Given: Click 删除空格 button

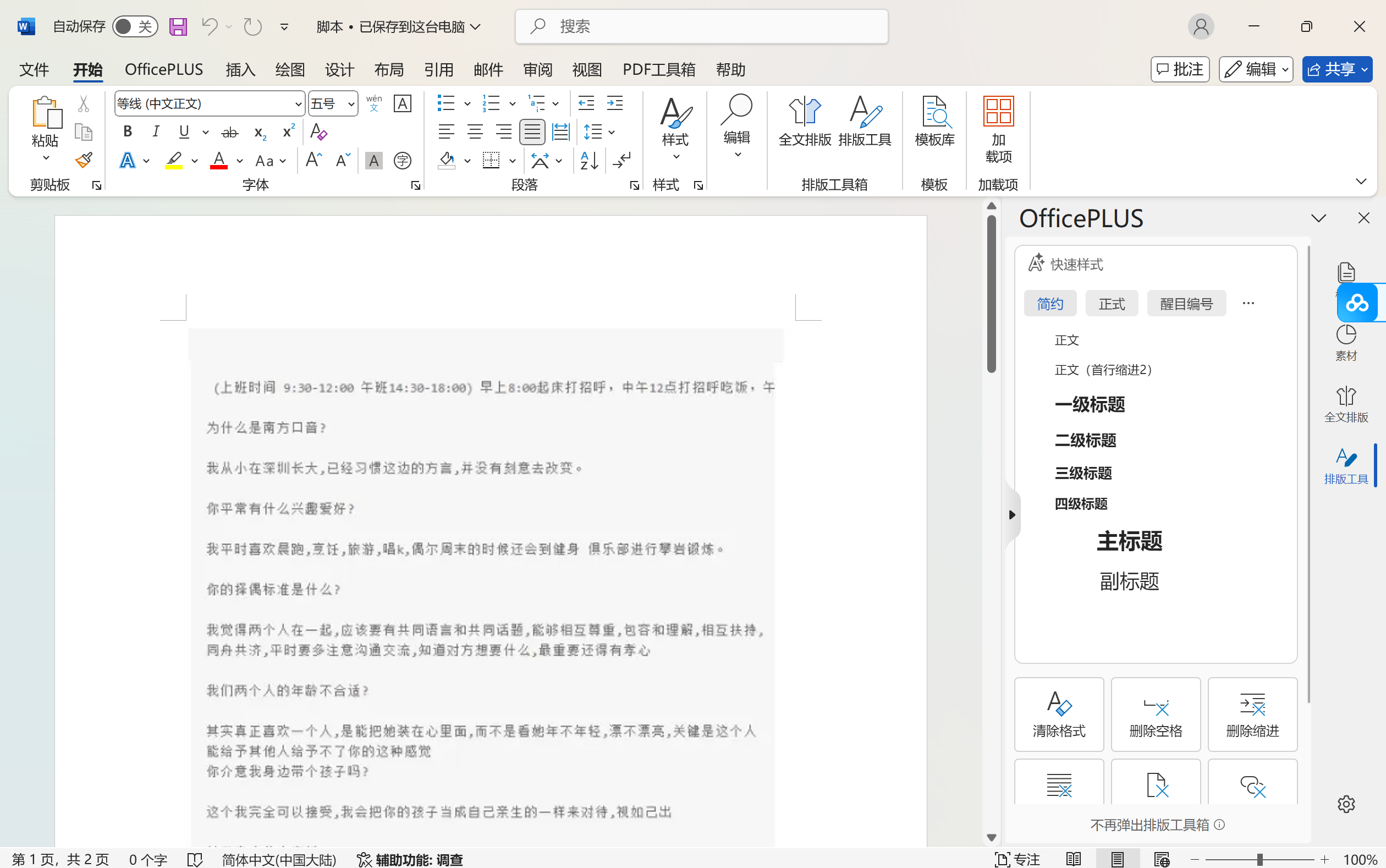Looking at the screenshot, I should (x=1156, y=714).
